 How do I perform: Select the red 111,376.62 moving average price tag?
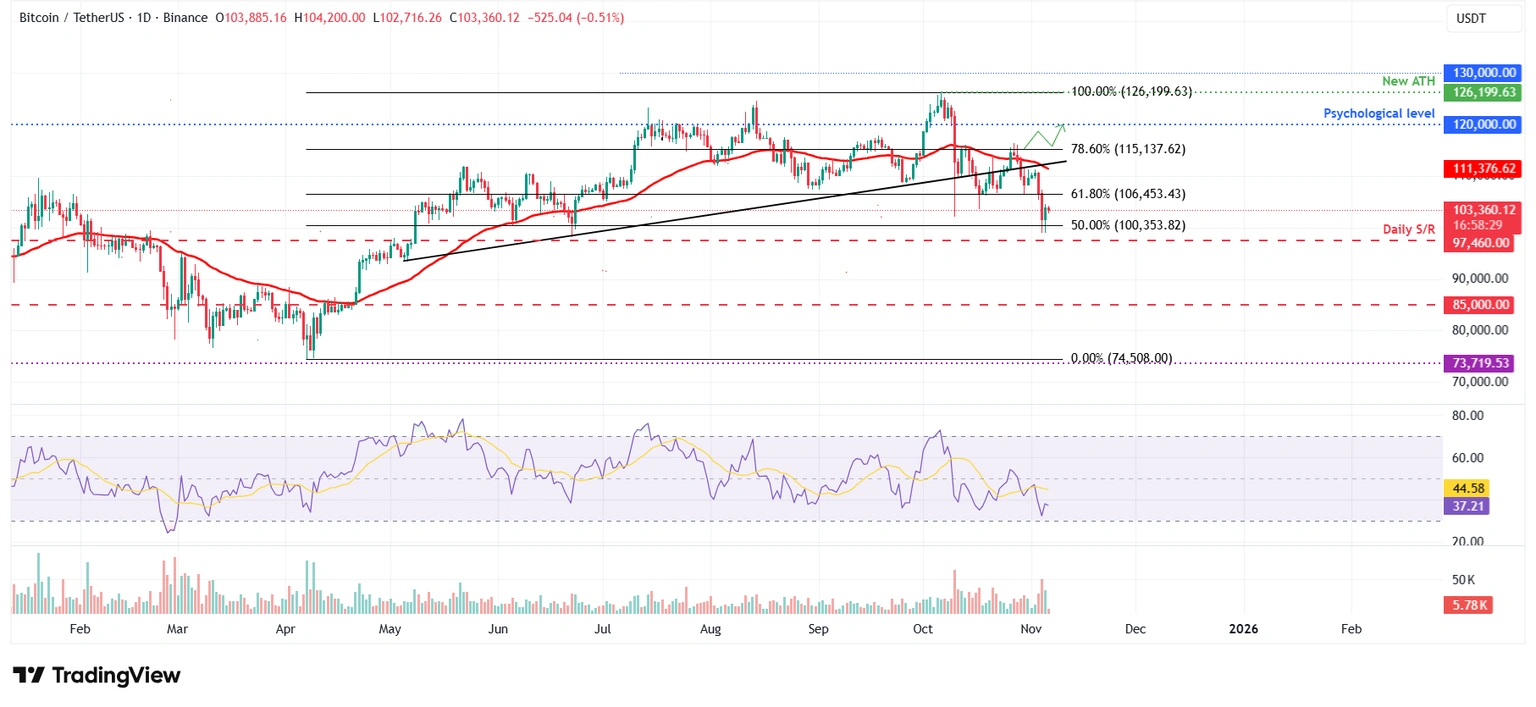[x=1478, y=169]
